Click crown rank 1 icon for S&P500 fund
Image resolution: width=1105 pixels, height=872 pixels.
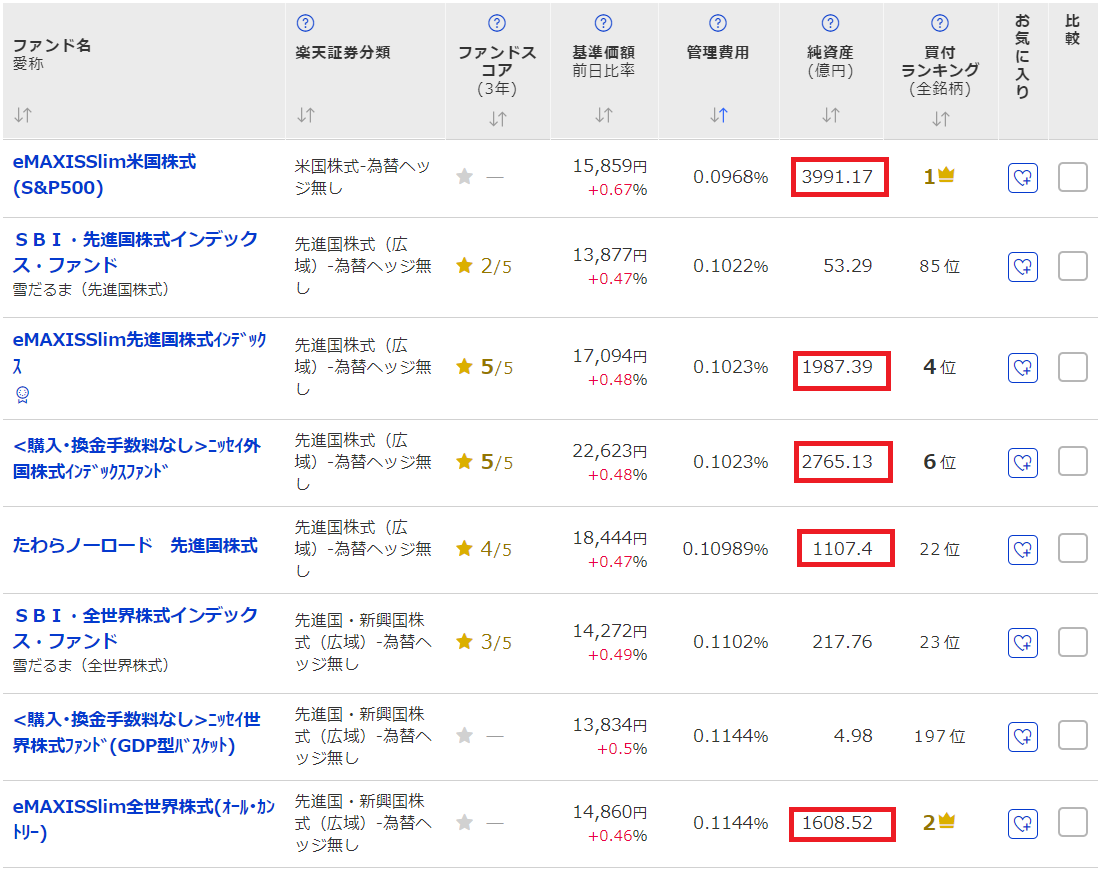(946, 174)
